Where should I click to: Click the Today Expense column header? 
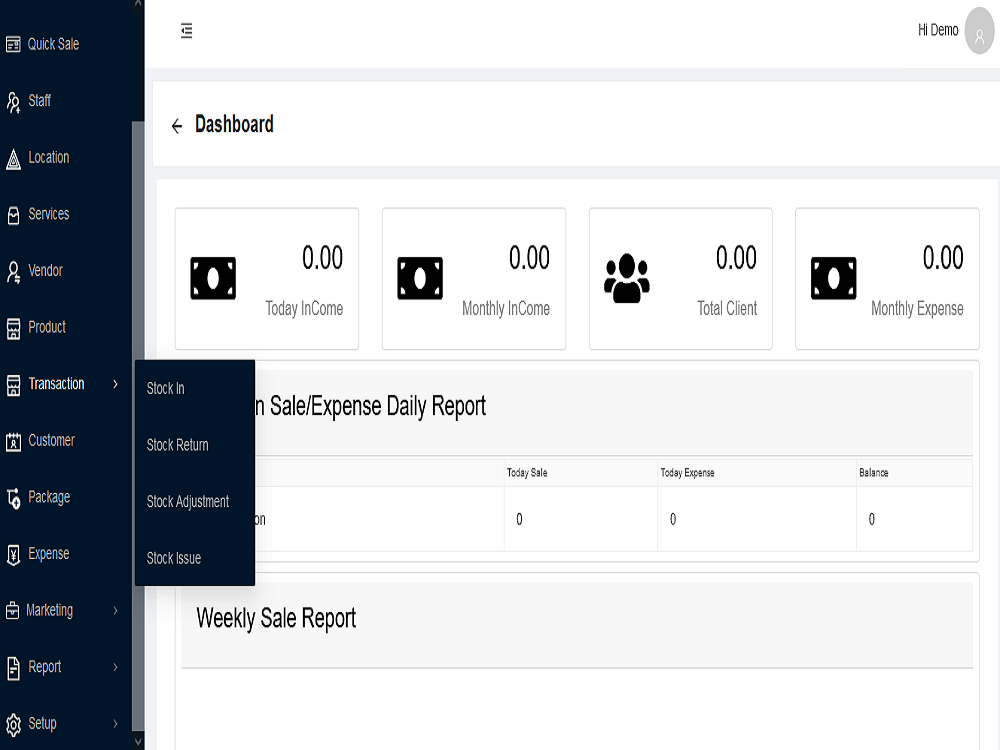tap(688, 473)
